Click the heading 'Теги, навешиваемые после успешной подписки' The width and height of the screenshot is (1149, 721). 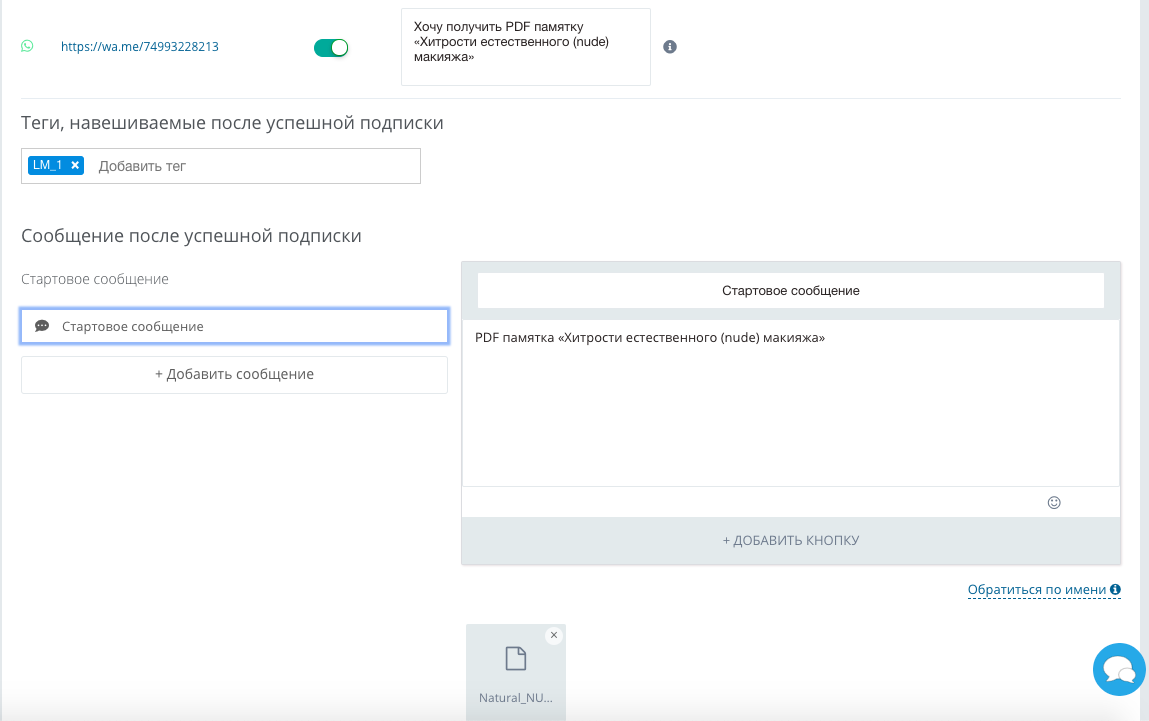click(232, 123)
